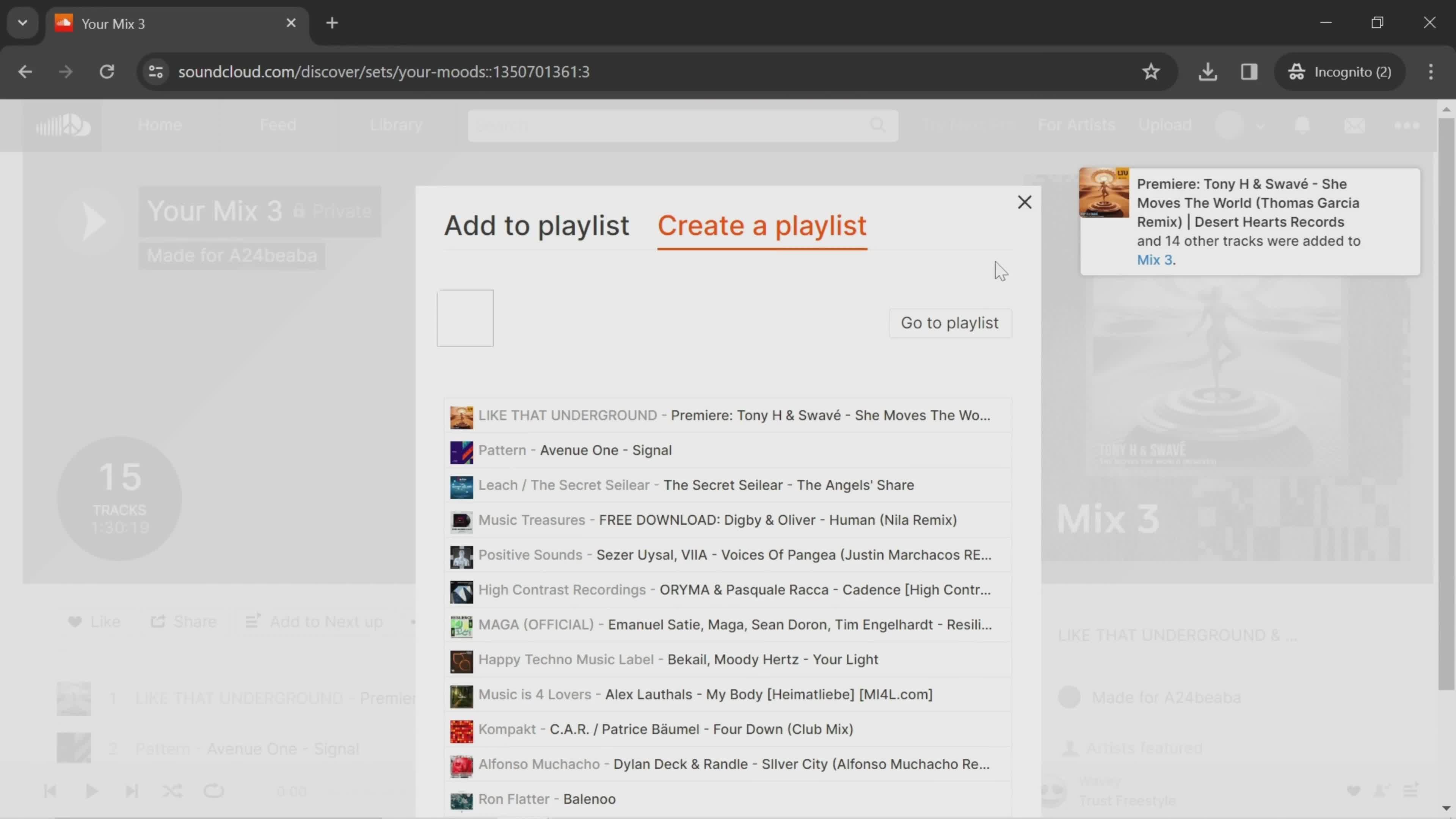Select the Dylan Deck Silver City track

(x=728, y=764)
